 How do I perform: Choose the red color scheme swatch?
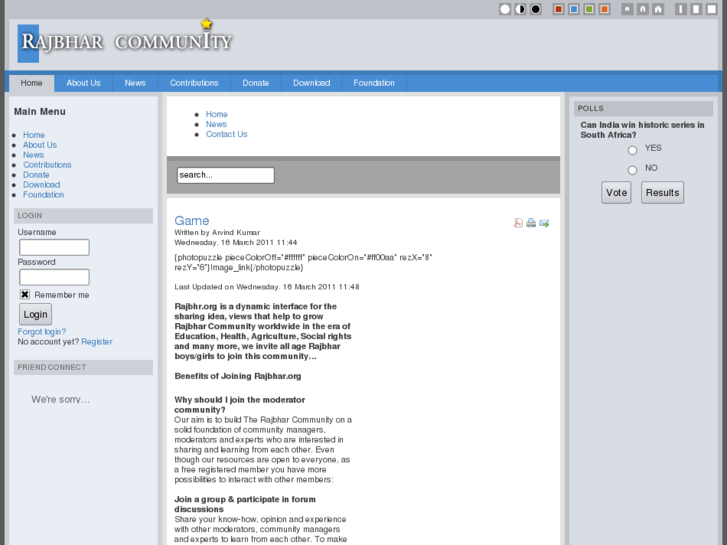(x=559, y=9)
